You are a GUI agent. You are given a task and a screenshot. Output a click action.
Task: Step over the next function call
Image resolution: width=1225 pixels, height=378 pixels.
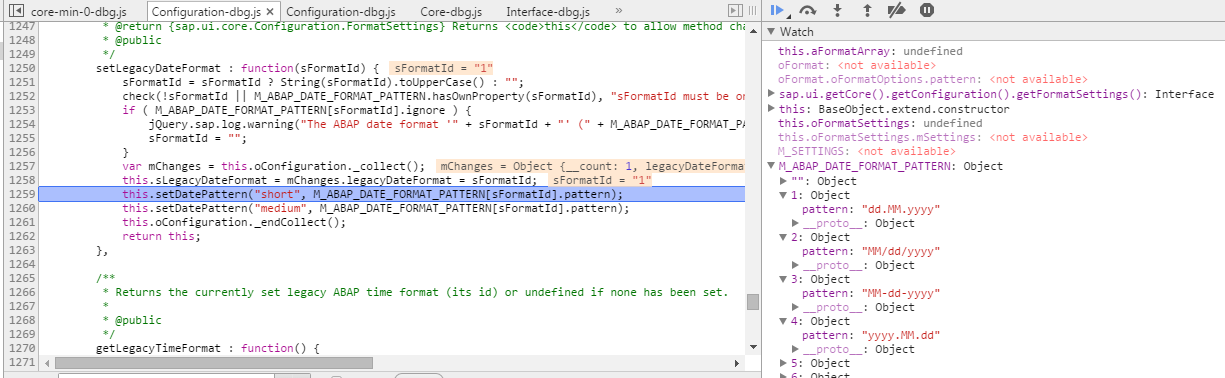(808, 10)
